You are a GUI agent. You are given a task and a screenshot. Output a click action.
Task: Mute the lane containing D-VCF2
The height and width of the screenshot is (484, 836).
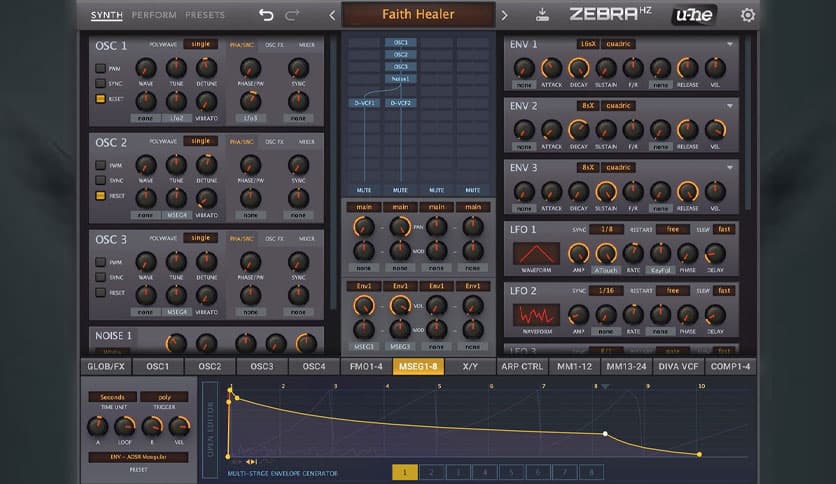[x=400, y=190]
